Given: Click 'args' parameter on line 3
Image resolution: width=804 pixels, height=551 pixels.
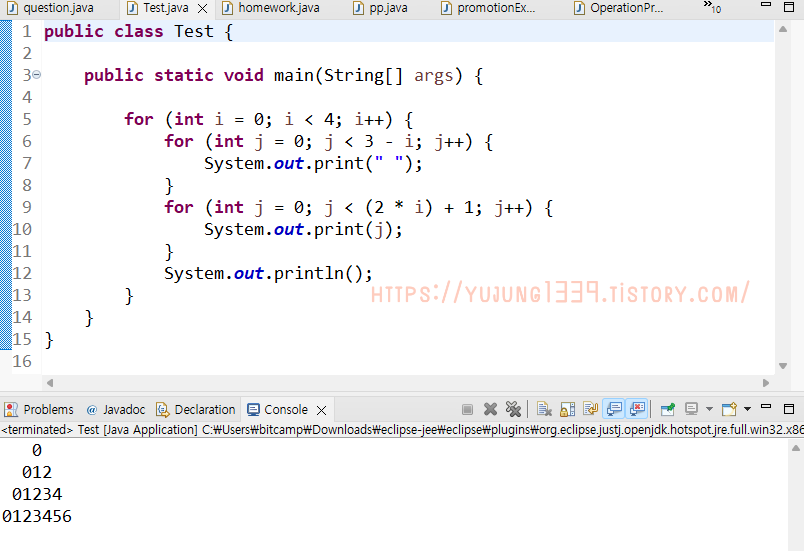Looking at the screenshot, I should pyautogui.click(x=434, y=75).
